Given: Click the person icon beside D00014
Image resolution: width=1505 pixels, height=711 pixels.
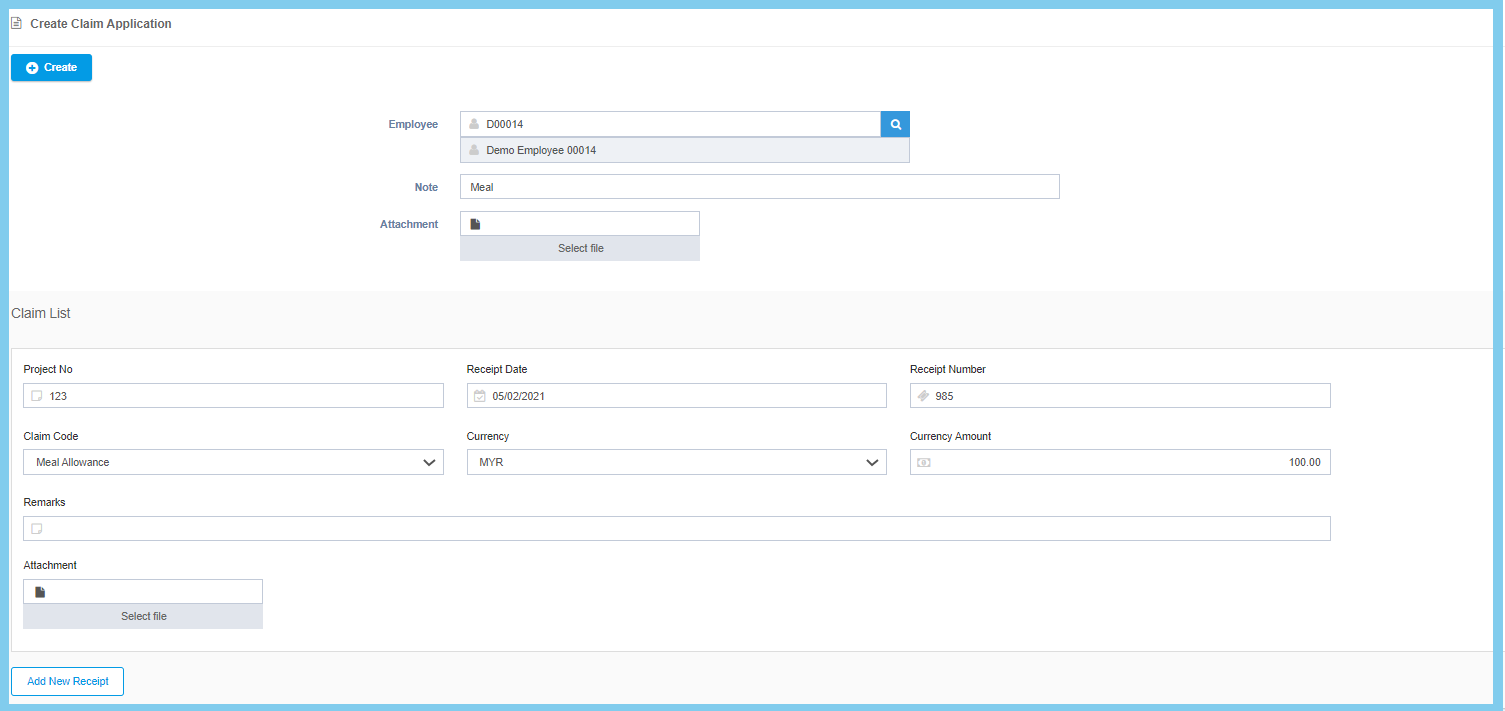Looking at the screenshot, I should 474,124.
